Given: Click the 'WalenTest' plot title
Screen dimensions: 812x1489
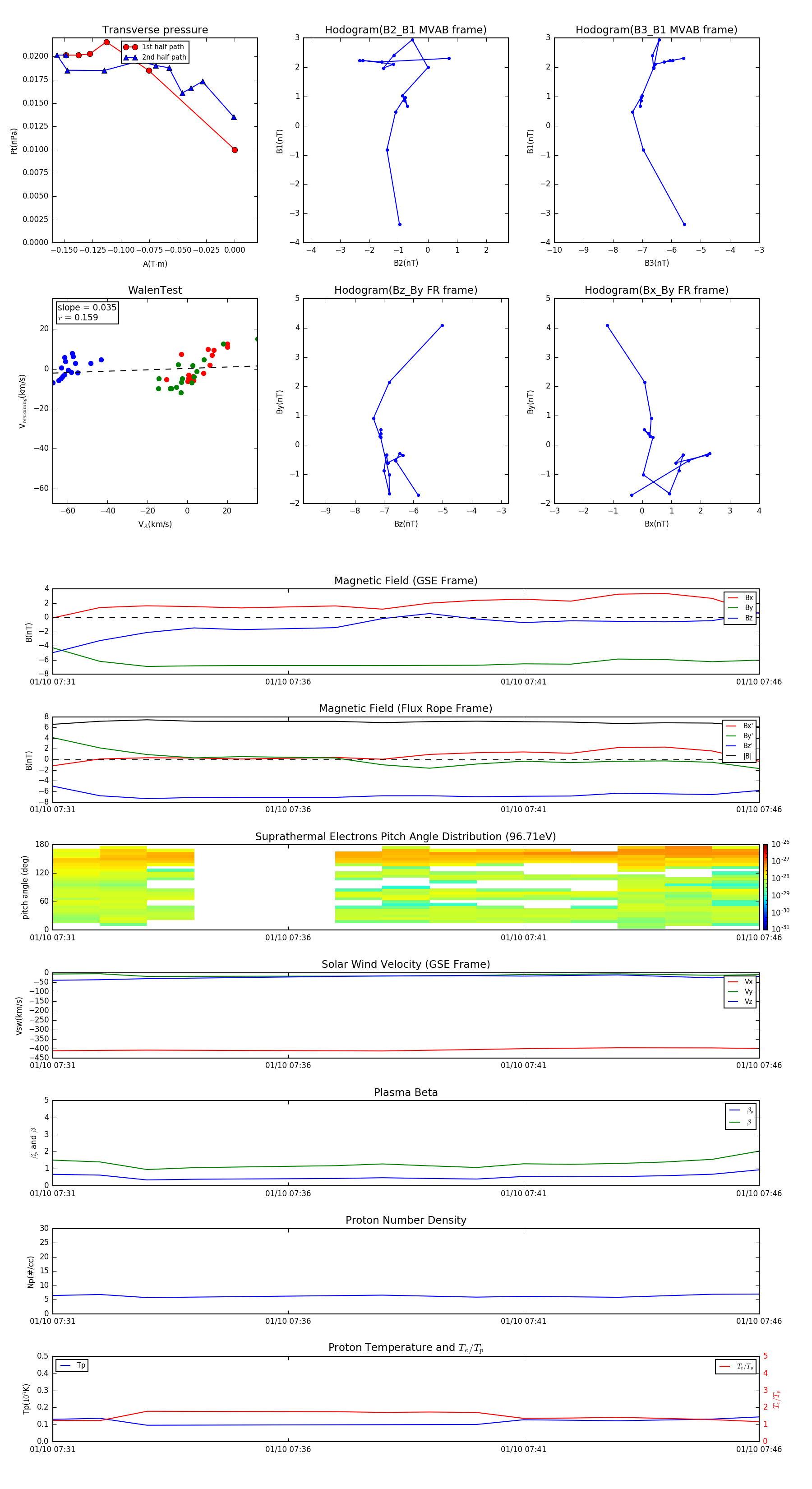Looking at the screenshot, I should pos(155,290).
